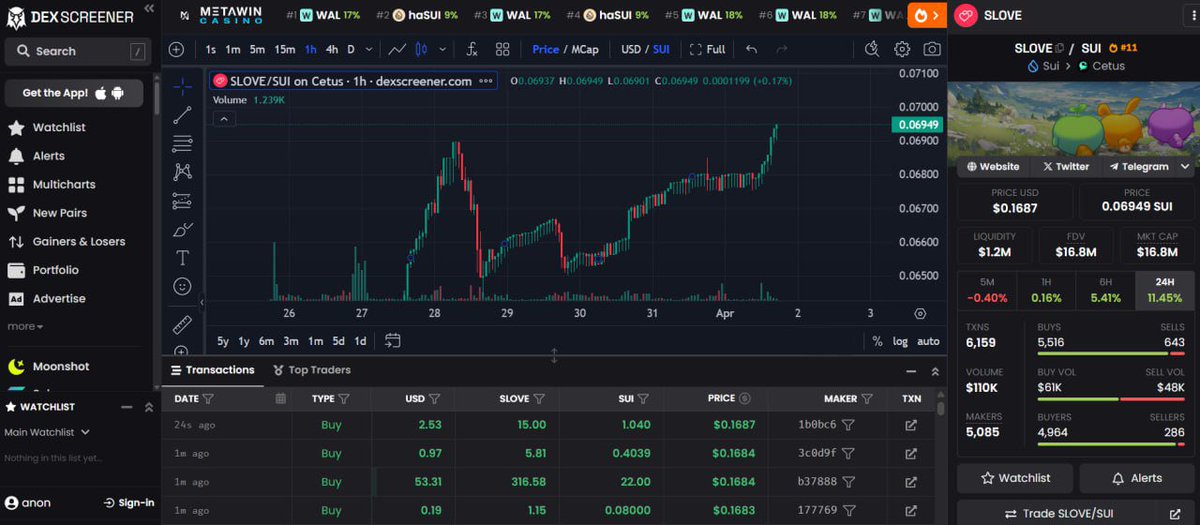Select the 1H price change tab
Viewport: 1200px width, 525px height.
coord(1046,290)
